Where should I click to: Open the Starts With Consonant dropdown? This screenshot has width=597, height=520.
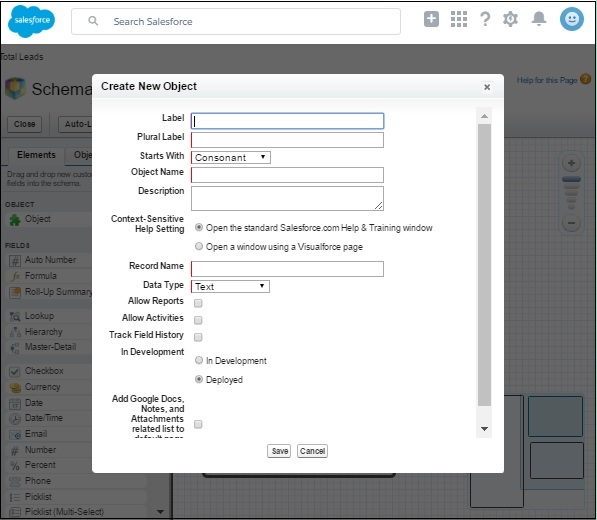231,158
